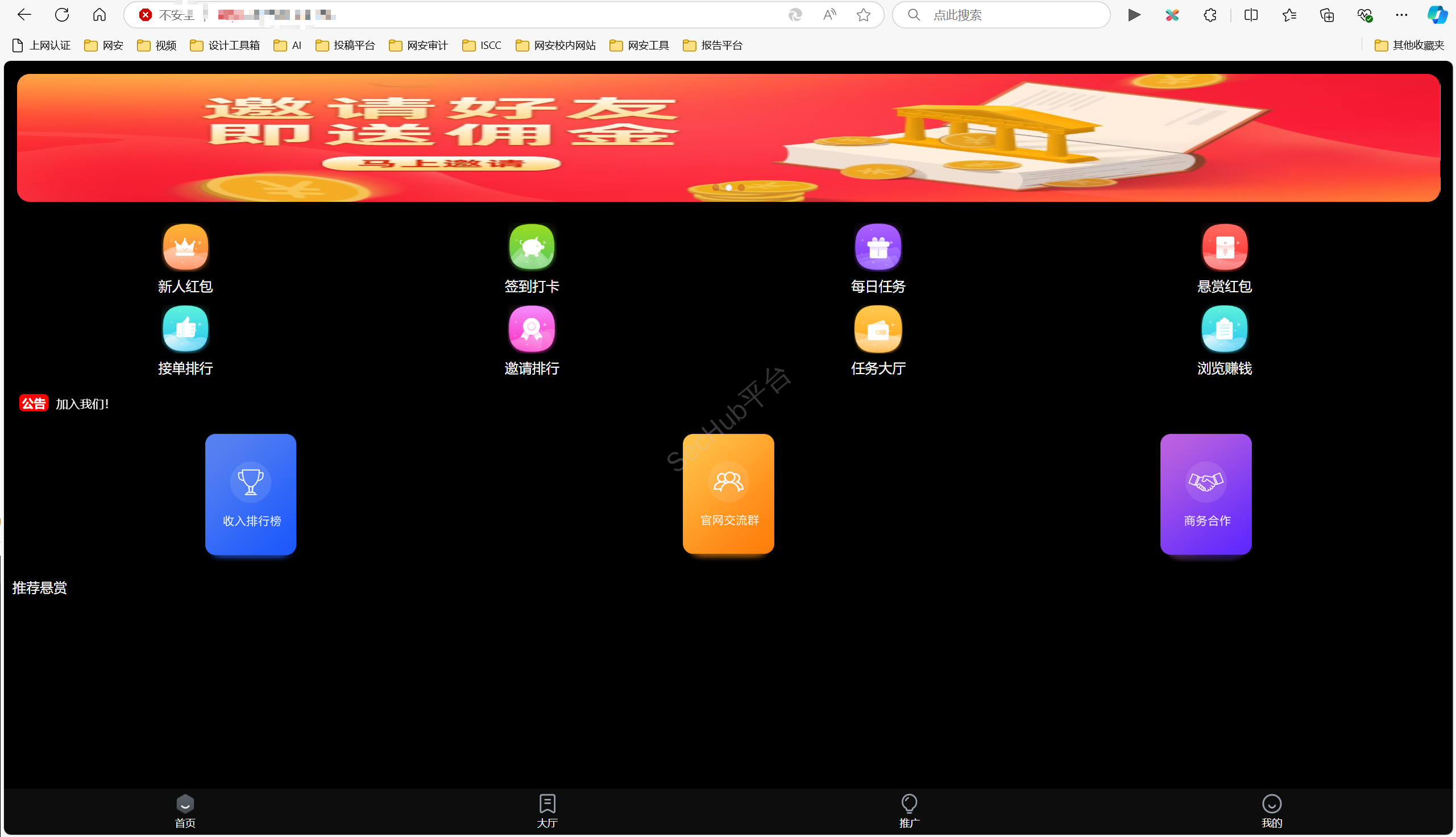Select the first banner carousel dot
Screen dimensions: 1456x837
(715, 188)
